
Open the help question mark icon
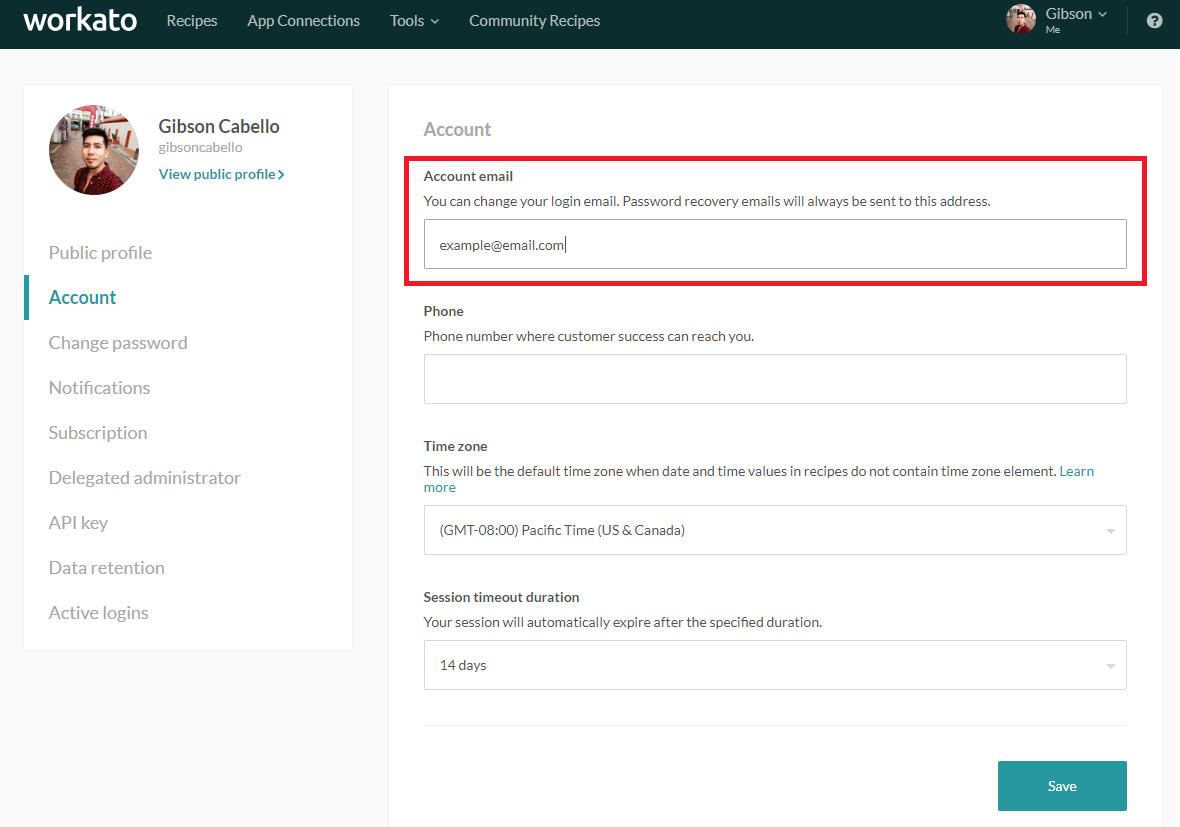(x=1154, y=21)
